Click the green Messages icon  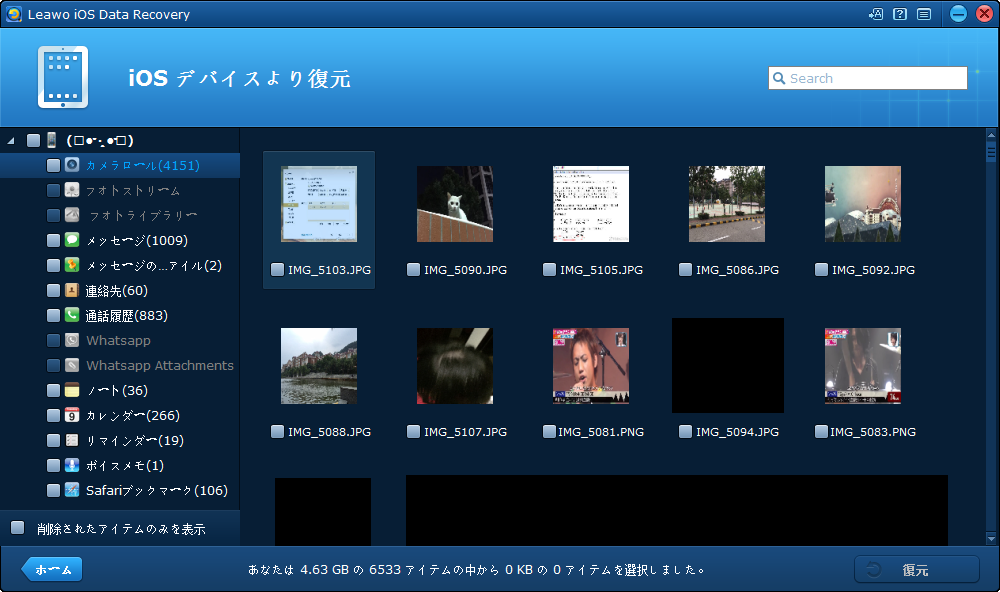click(72, 240)
